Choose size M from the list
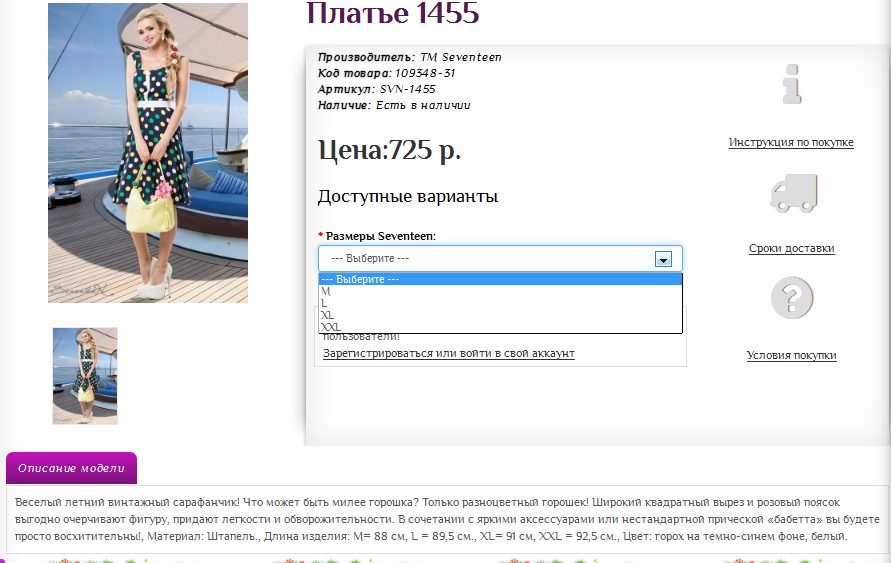Viewport: 891px width, 563px height. point(500,291)
